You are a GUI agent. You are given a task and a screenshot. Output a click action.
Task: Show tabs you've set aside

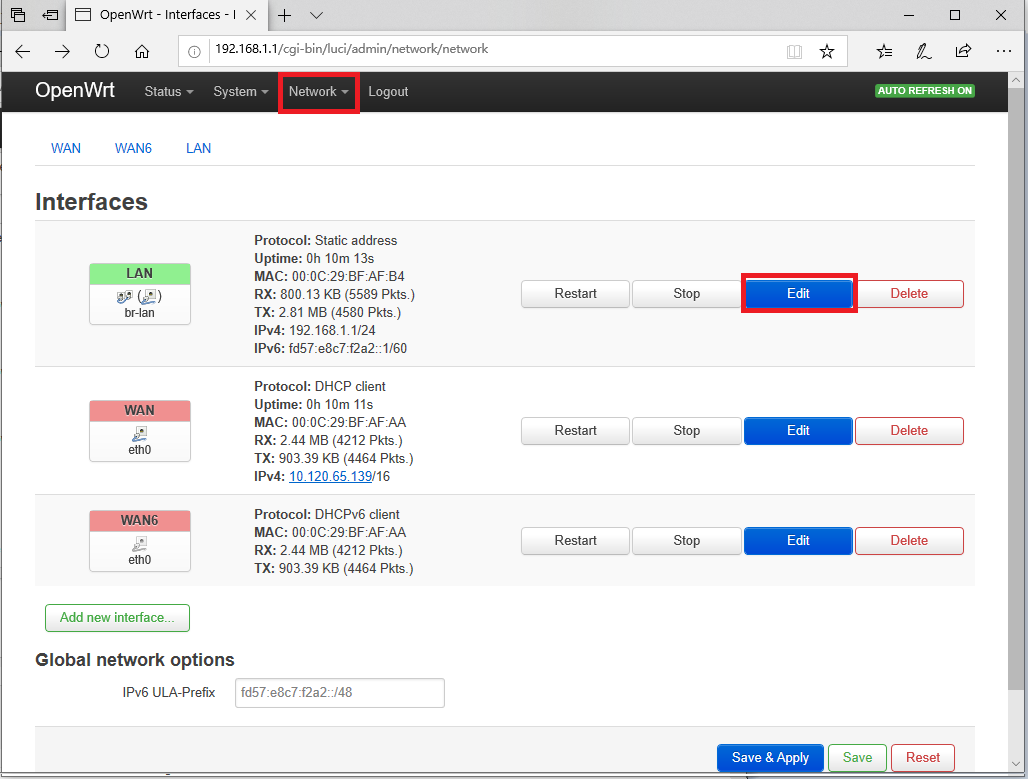point(18,14)
